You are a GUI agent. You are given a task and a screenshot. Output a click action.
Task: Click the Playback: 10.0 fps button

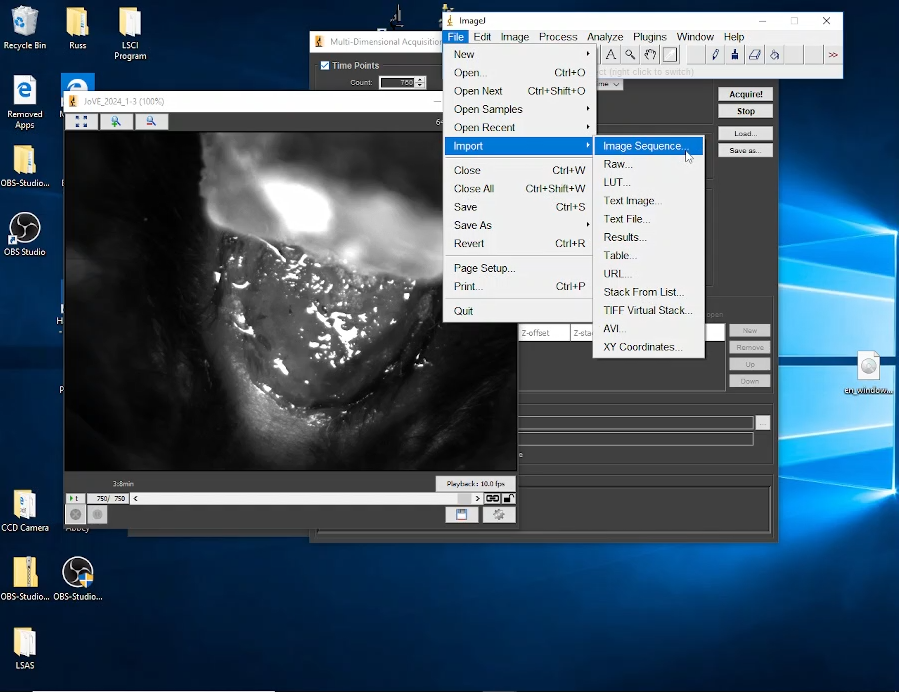point(475,484)
